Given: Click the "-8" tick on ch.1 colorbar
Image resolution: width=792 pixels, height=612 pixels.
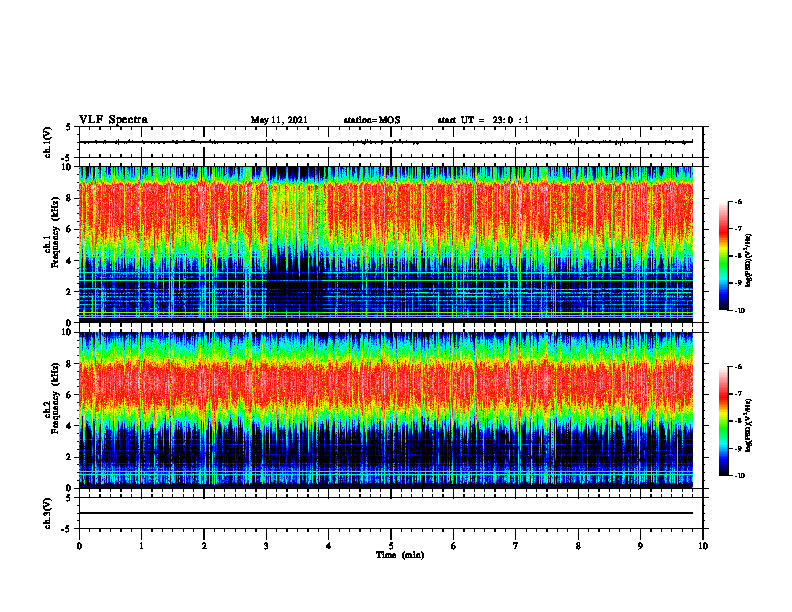Looking at the screenshot, I should [x=738, y=256].
